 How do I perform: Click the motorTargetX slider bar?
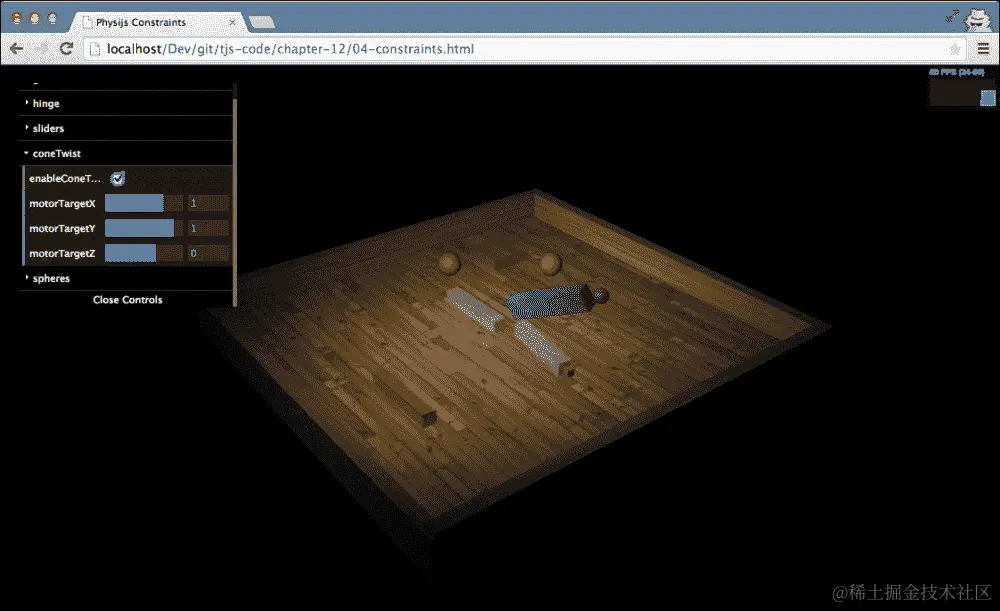(x=143, y=203)
